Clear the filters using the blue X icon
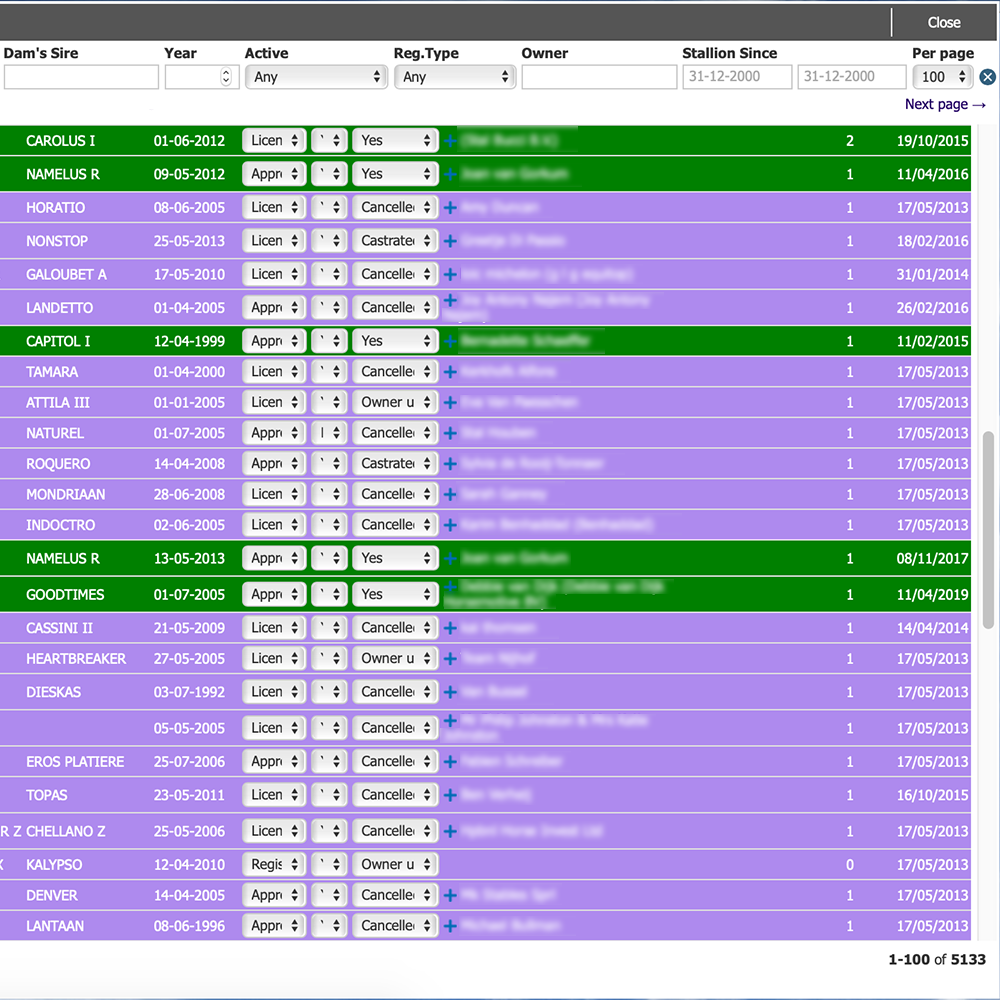Screen dimensions: 1000x1000 [987, 77]
